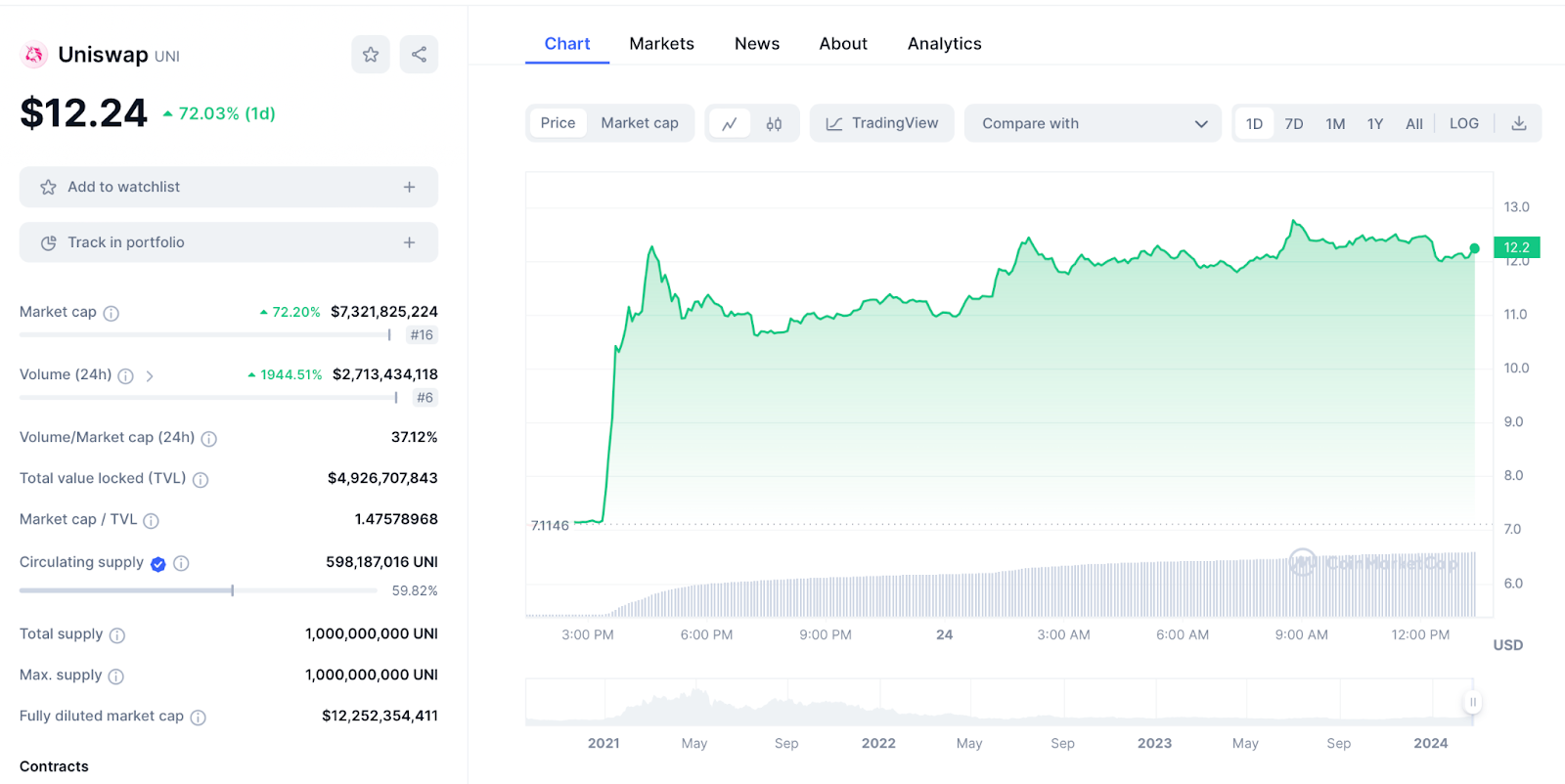Click the 1.47578968 Market cap/TVL value
The width and height of the screenshot is (1565, 784).
[x=396, y=519]
